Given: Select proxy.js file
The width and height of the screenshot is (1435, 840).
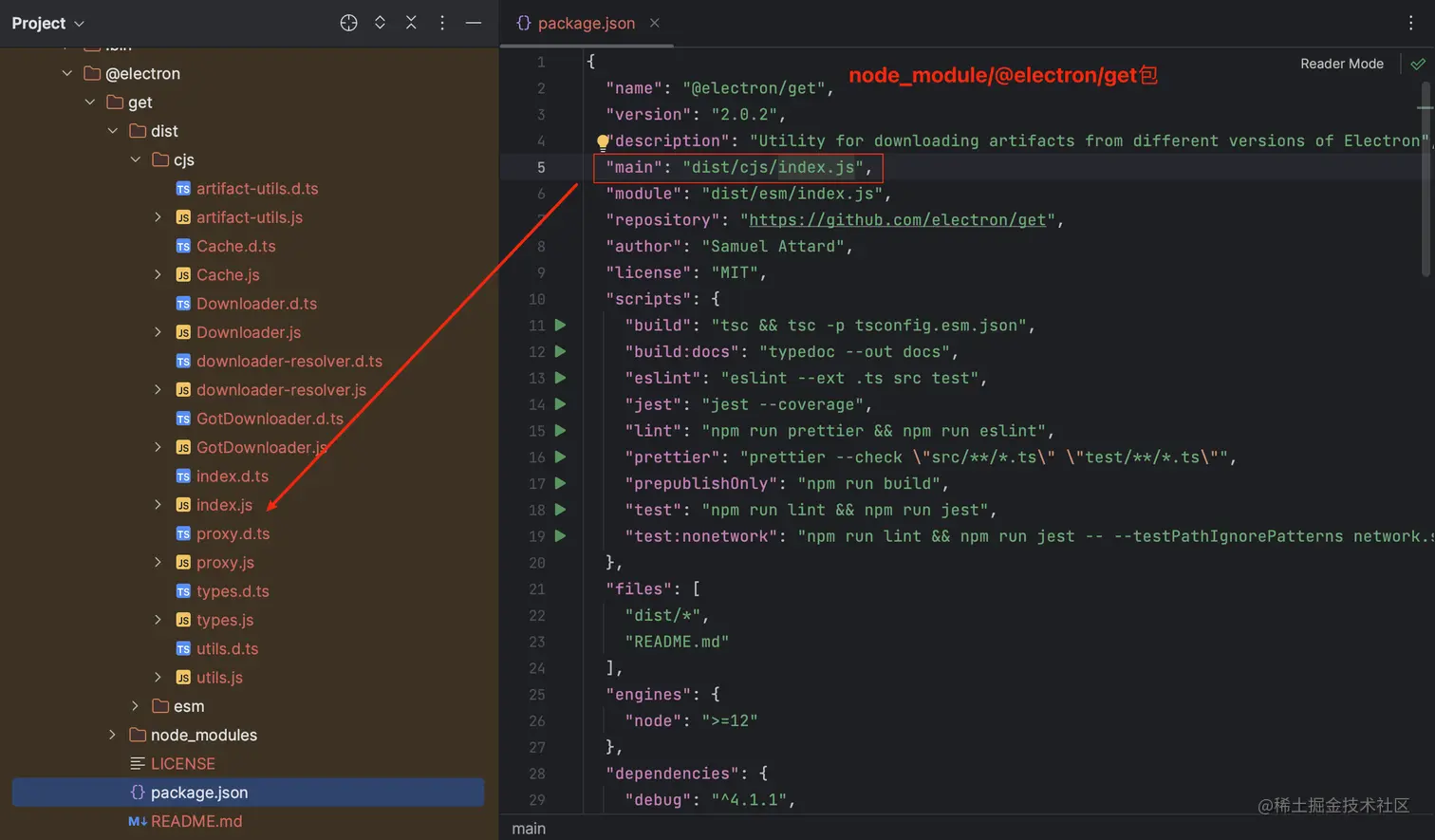Looking at the screenshot, I should tap(225, 563).
